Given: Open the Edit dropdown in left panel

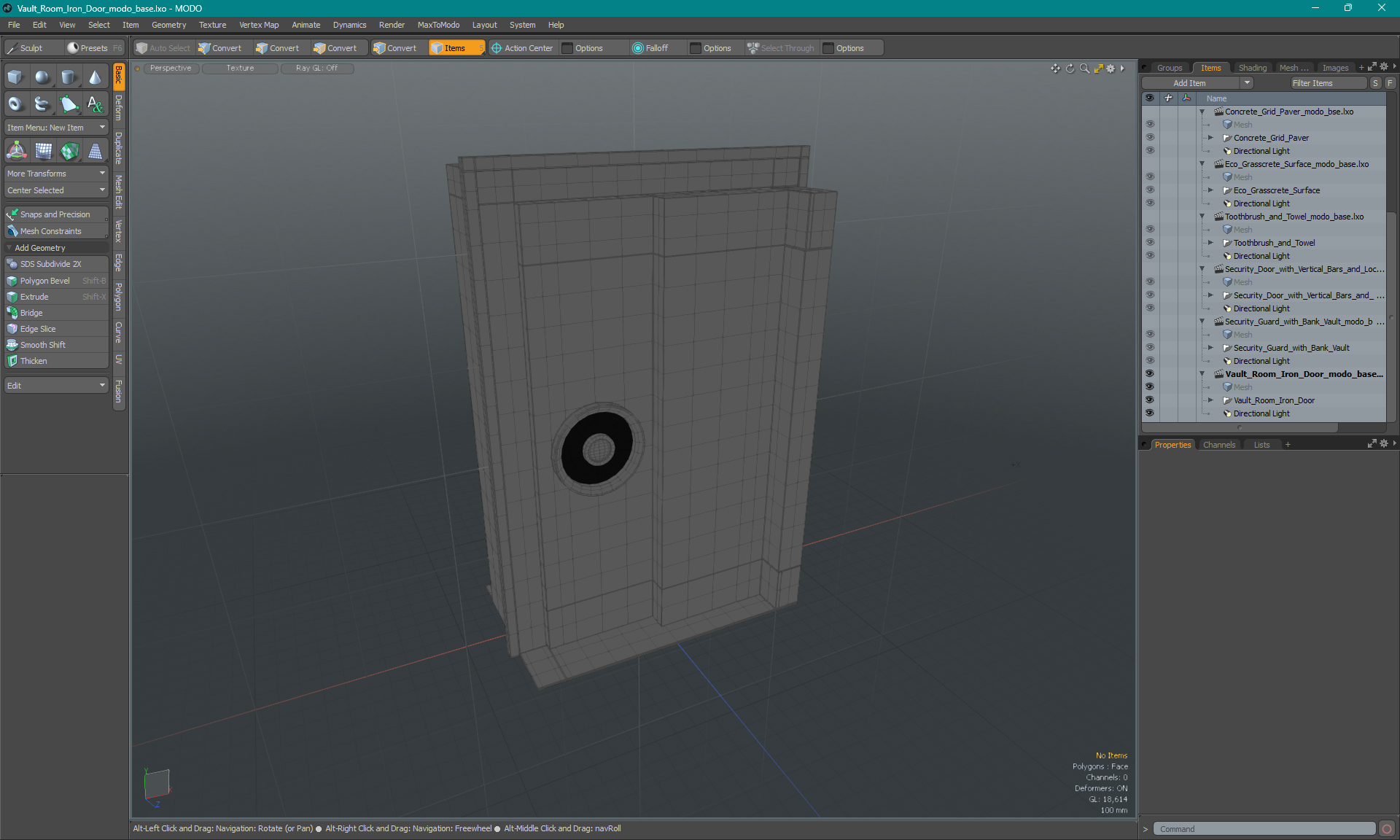Looking at the screenshot, I should [x=56, y=386].
